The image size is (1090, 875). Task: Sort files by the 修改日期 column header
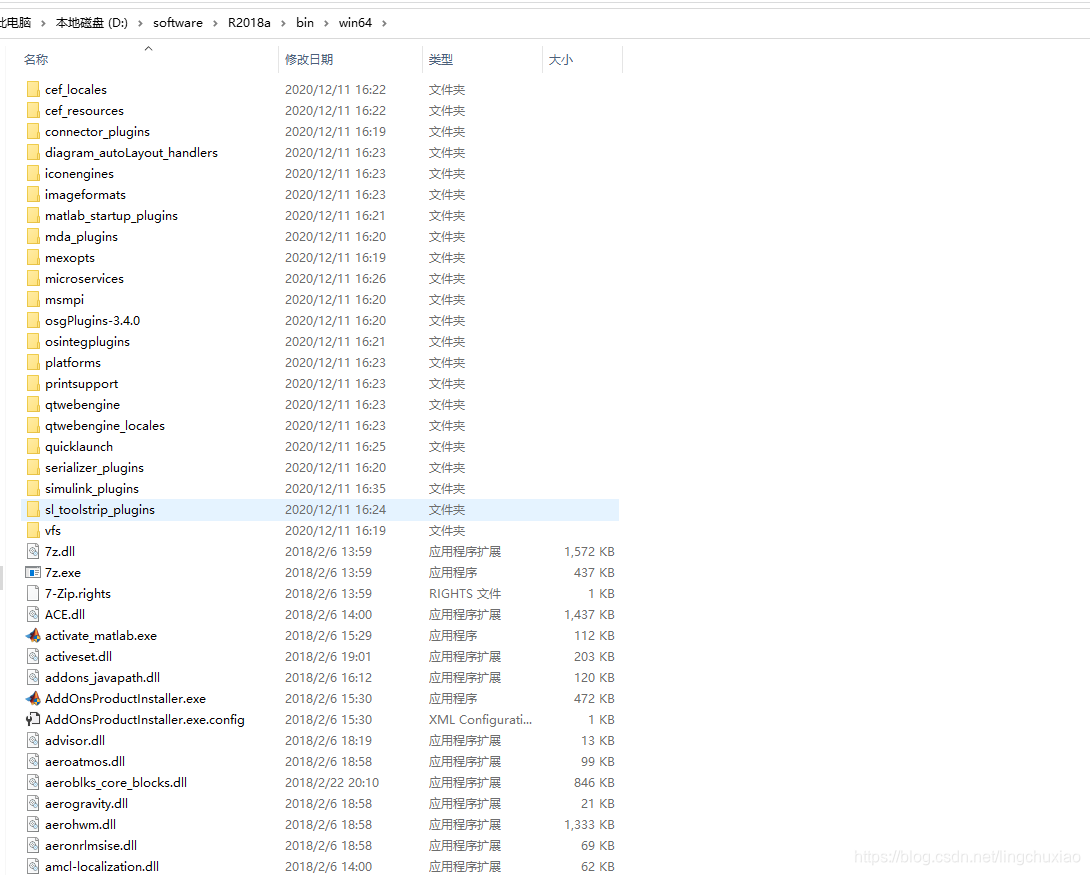click(311, 59)
